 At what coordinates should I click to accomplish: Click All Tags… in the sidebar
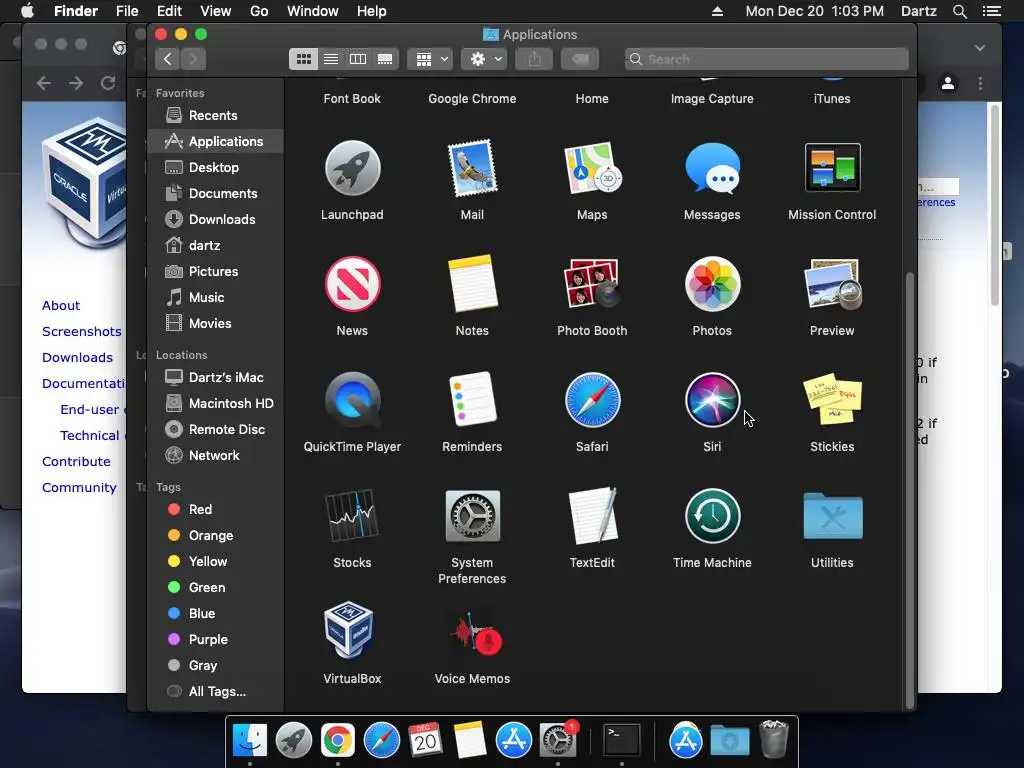[216, 692]
